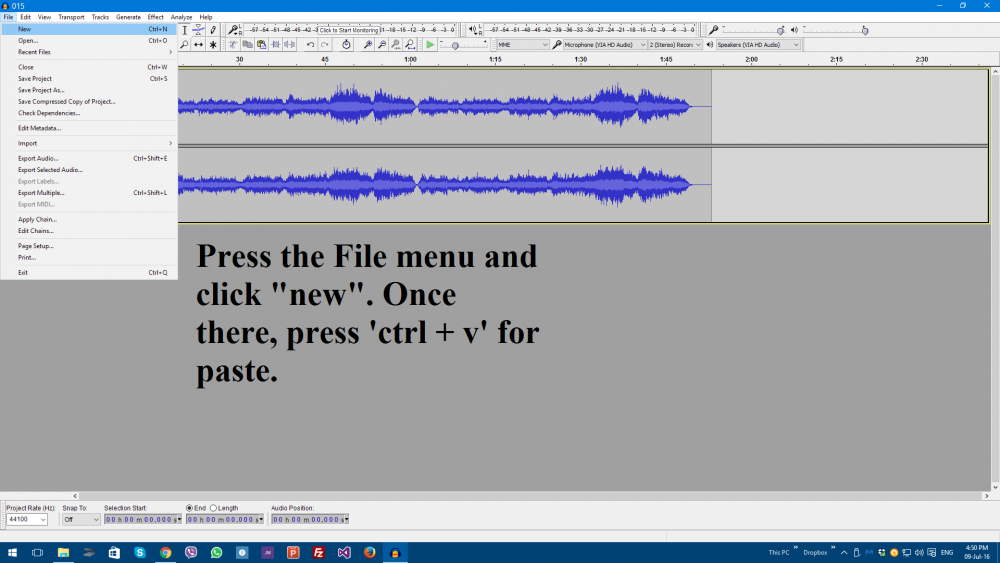Image resolution: width=1000 pixels, height=563 pixels.
Task: Open Skype from the taskbar
Action: (140, 553)
